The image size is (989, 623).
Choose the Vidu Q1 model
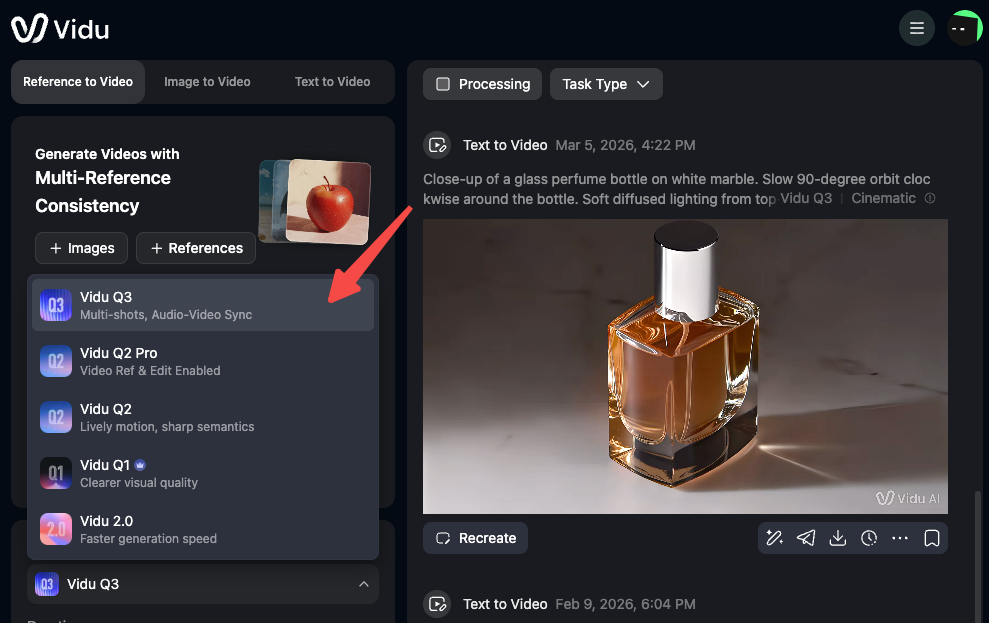pos(203,474)
